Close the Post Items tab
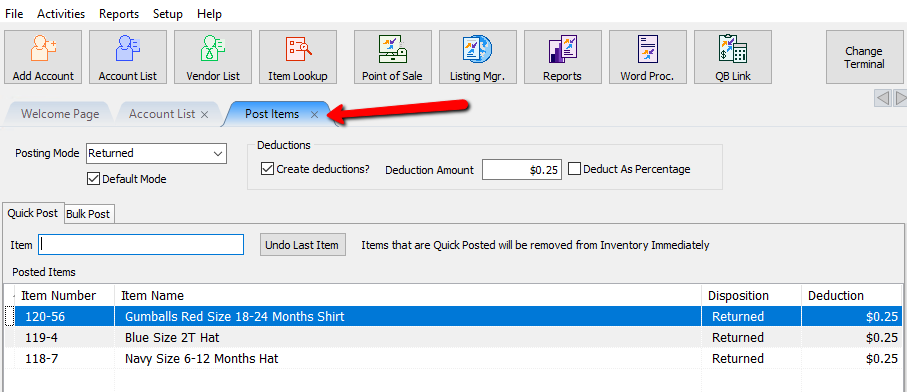 tap(314, 114)
